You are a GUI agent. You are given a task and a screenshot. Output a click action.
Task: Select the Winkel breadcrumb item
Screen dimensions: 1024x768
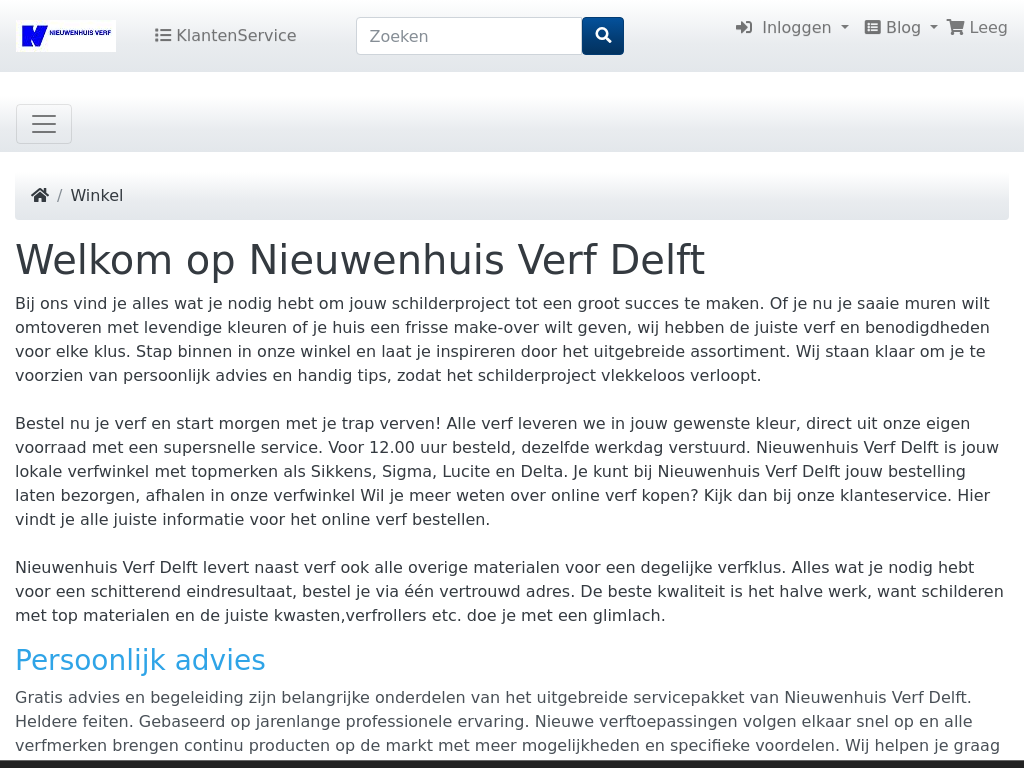pyautogui.click(x=97, y=196)
